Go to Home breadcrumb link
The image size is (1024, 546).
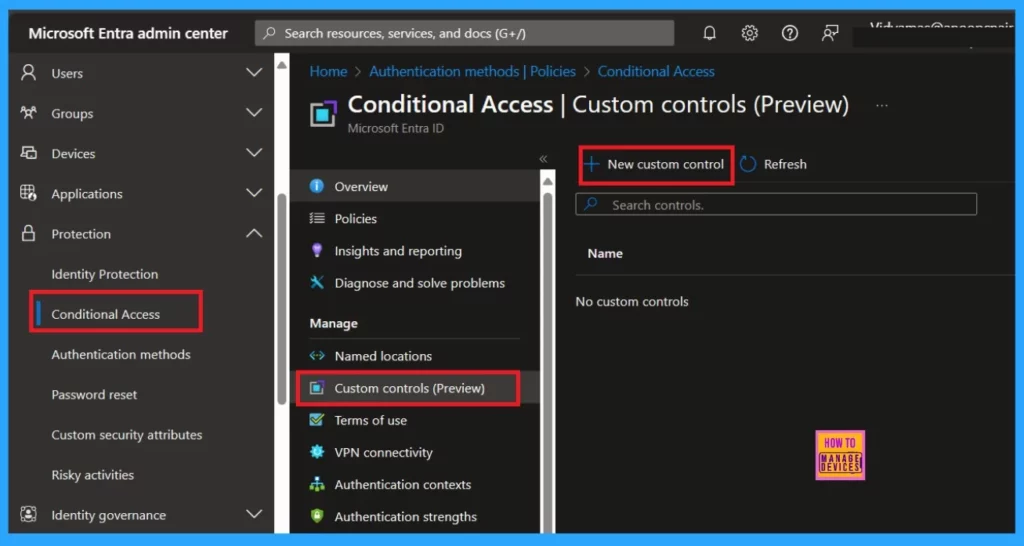coord(328,72)
